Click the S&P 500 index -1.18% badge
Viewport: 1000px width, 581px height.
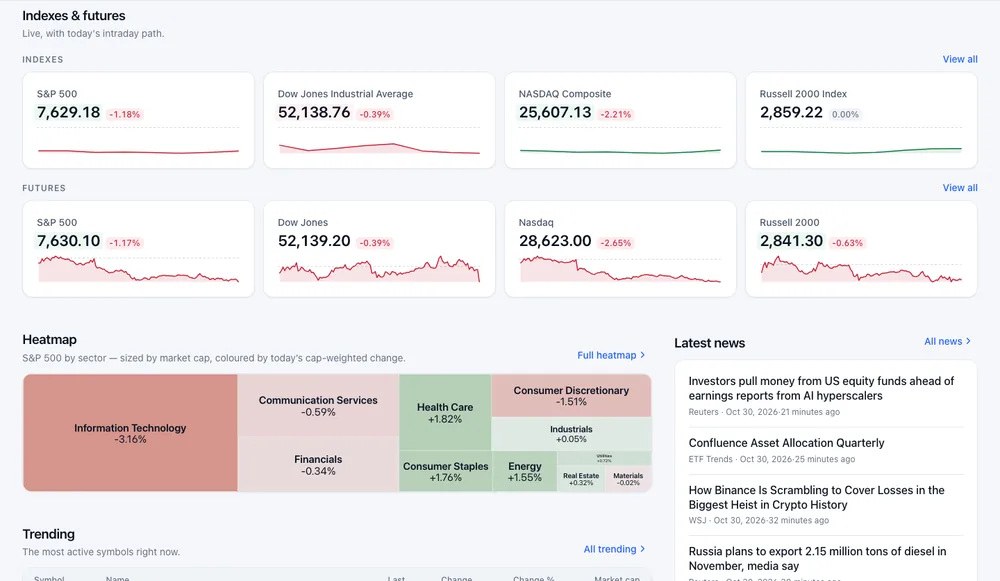coord(124,114)
